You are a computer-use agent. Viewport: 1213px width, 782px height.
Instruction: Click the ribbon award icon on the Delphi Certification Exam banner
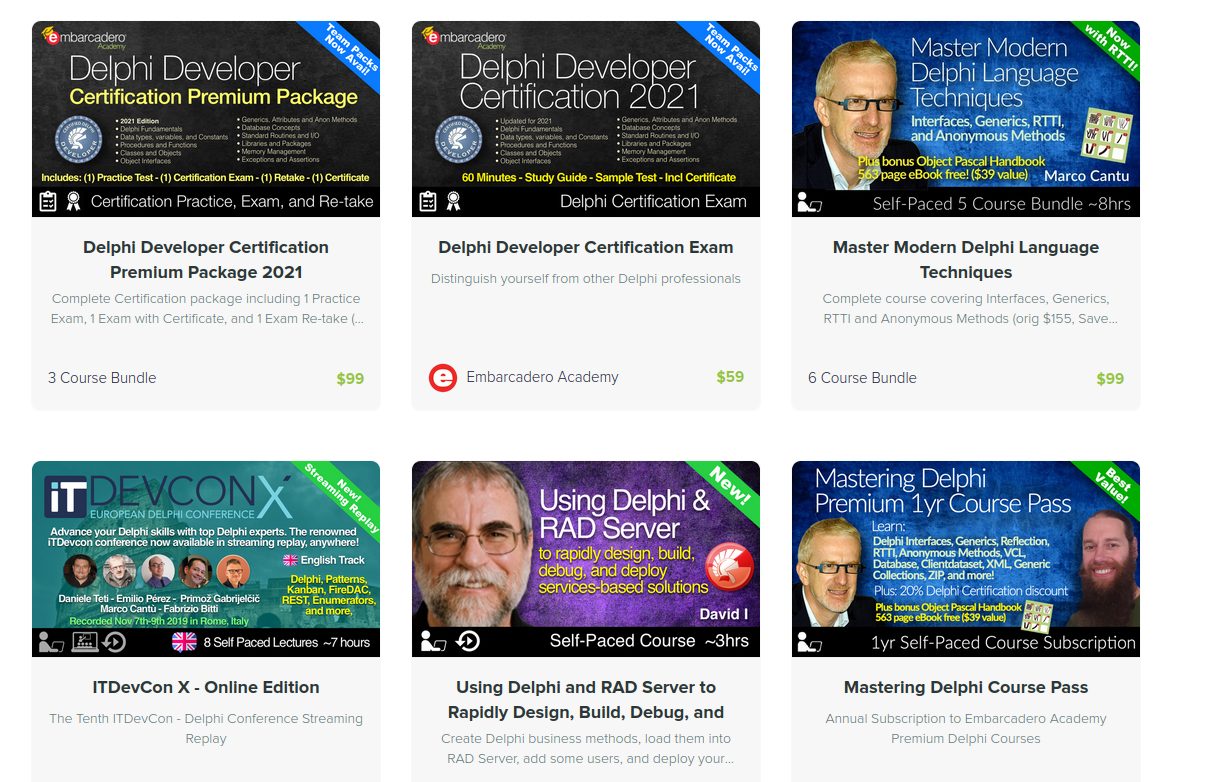pos(453,201)
